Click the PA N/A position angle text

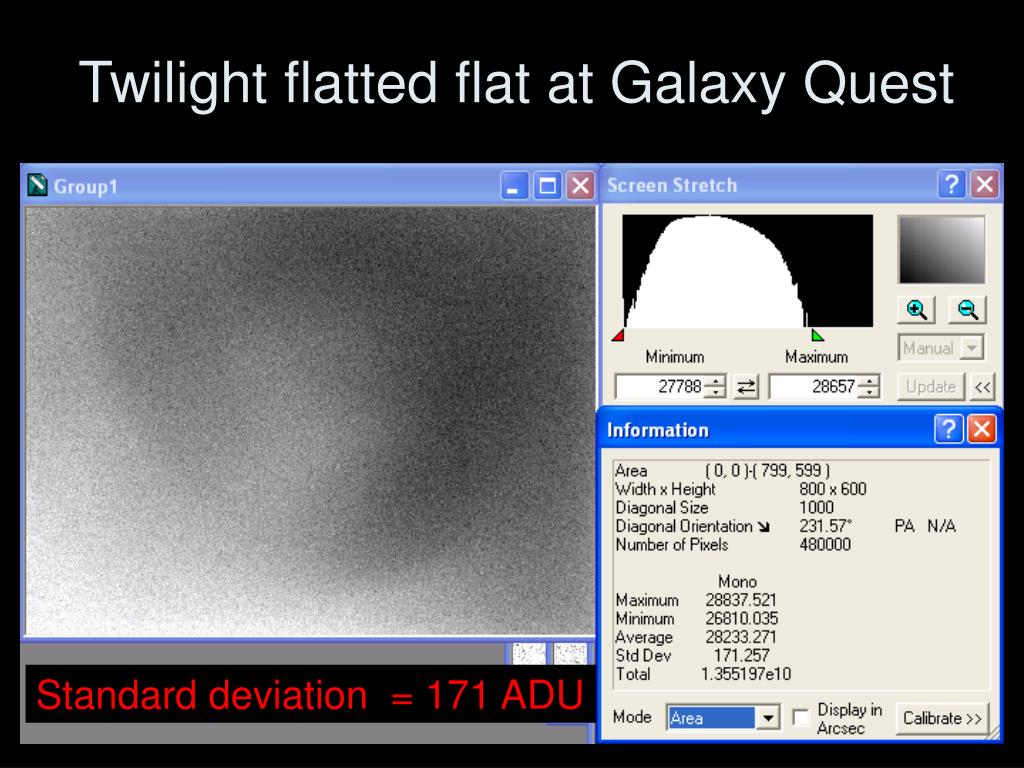tap(925, 526)
